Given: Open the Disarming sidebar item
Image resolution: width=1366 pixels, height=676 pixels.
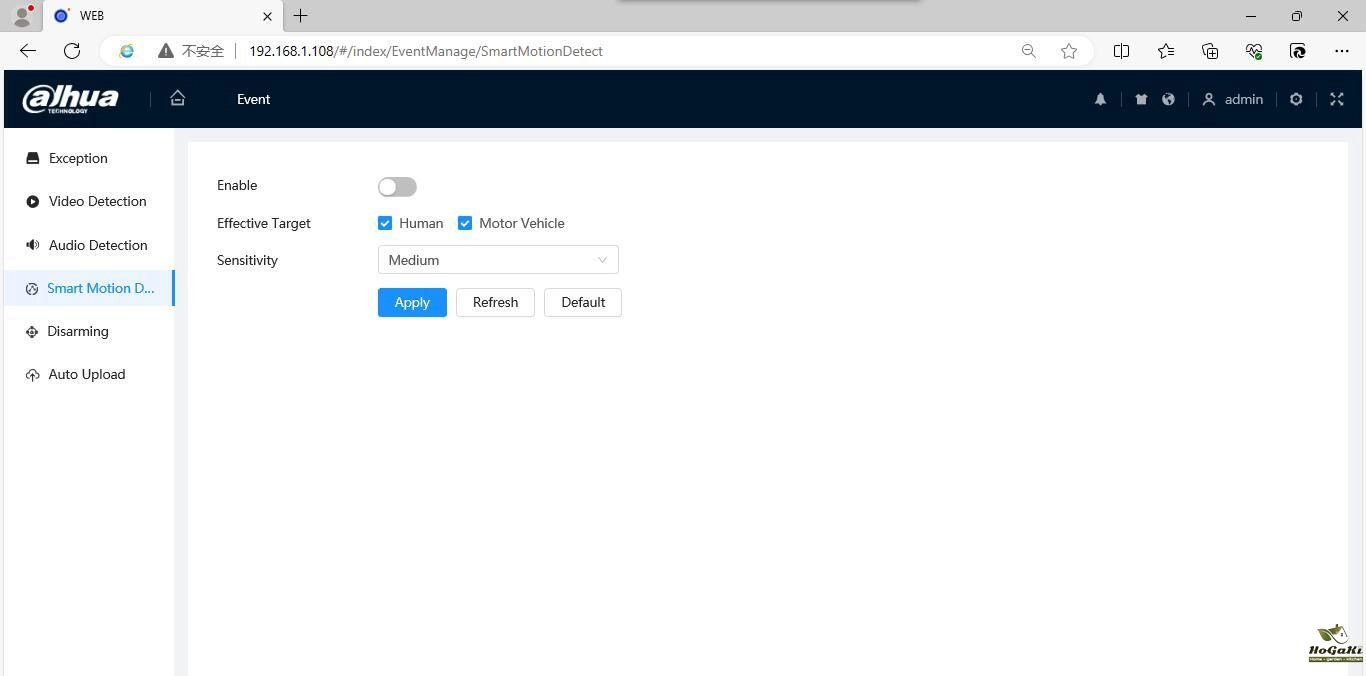Looking at the screenshot, I should [77, 331].
